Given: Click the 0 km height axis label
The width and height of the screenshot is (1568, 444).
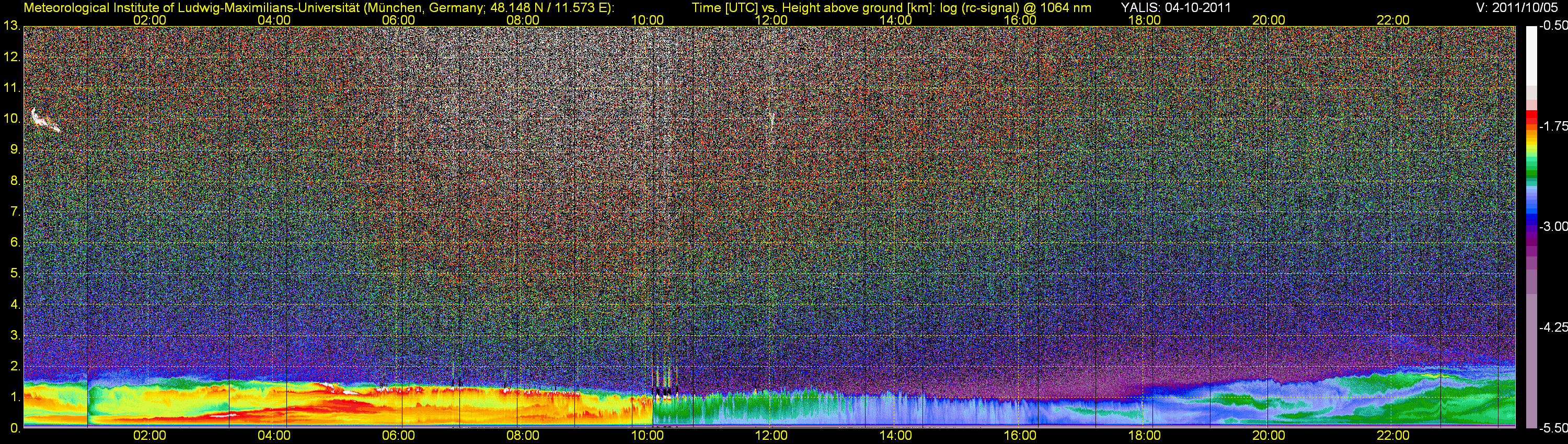Looking at the screenshot, I should (15, 429).
